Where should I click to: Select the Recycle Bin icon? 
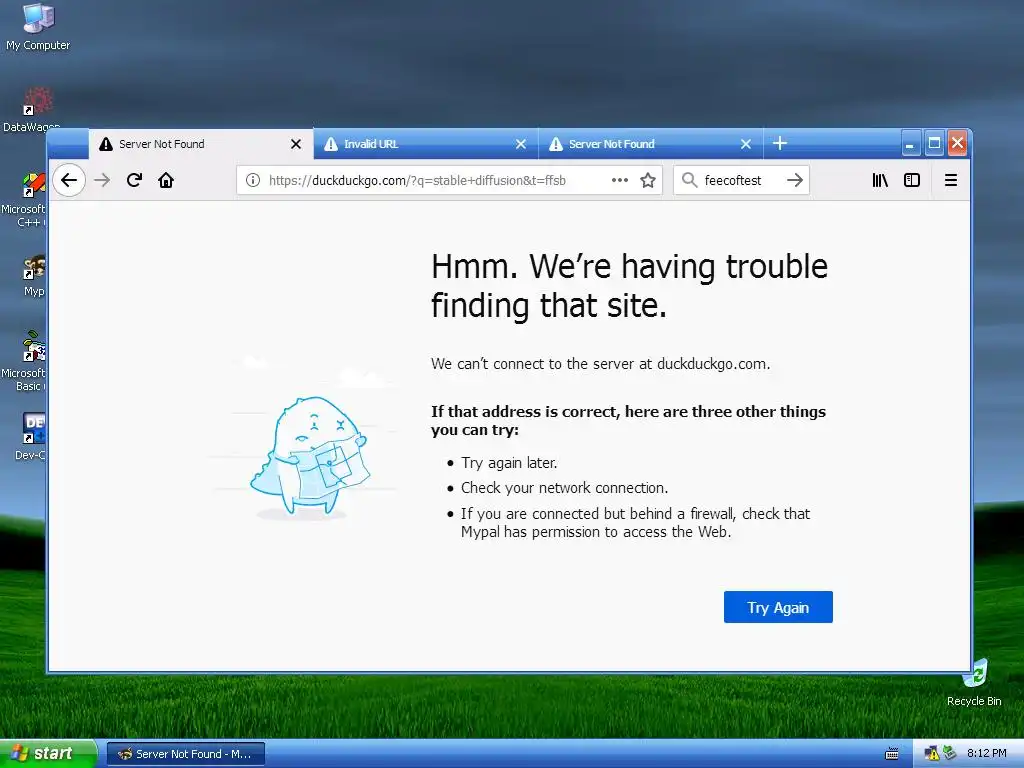click(x=974, y=683)
